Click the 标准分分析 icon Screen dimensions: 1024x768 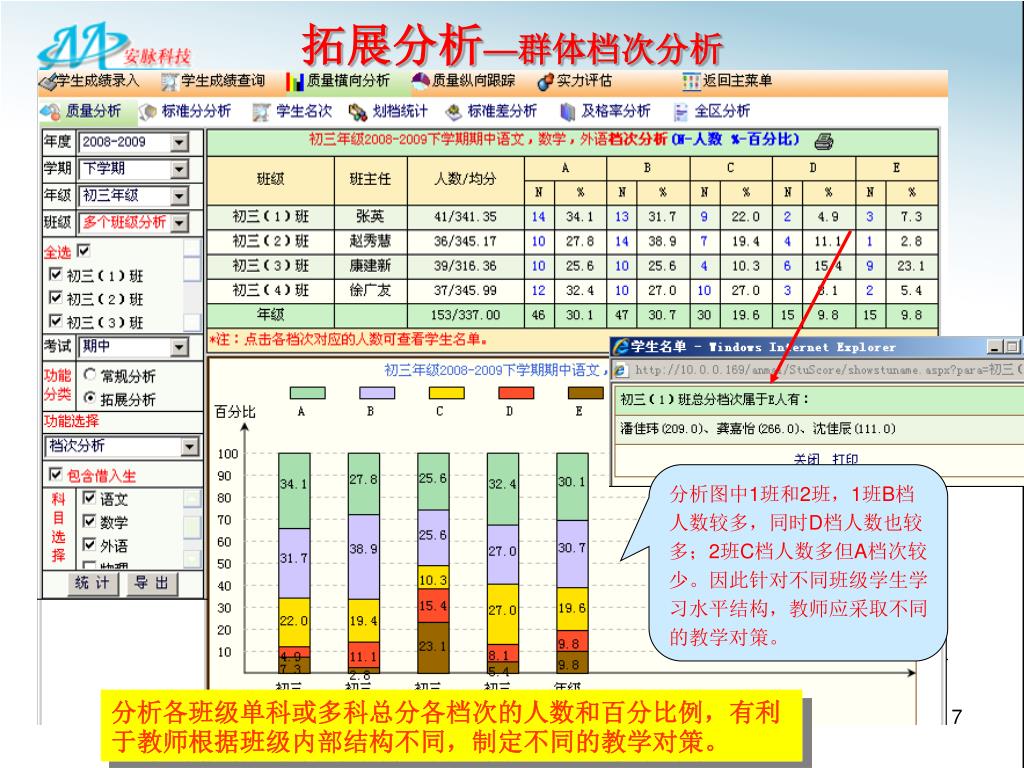point(148,112)
